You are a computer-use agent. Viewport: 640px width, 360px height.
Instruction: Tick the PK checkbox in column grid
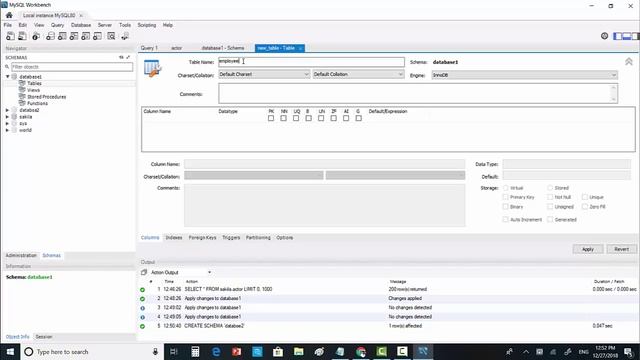271,118
